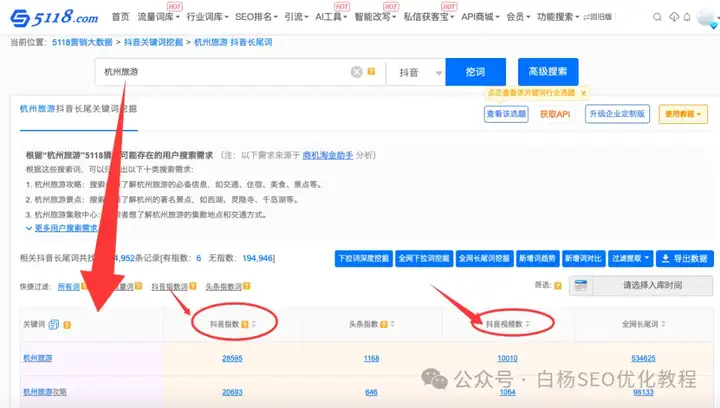Expand the SEO排名 menu
The height and width of the screenshot is (408, 720).
(x=256, y=17)
